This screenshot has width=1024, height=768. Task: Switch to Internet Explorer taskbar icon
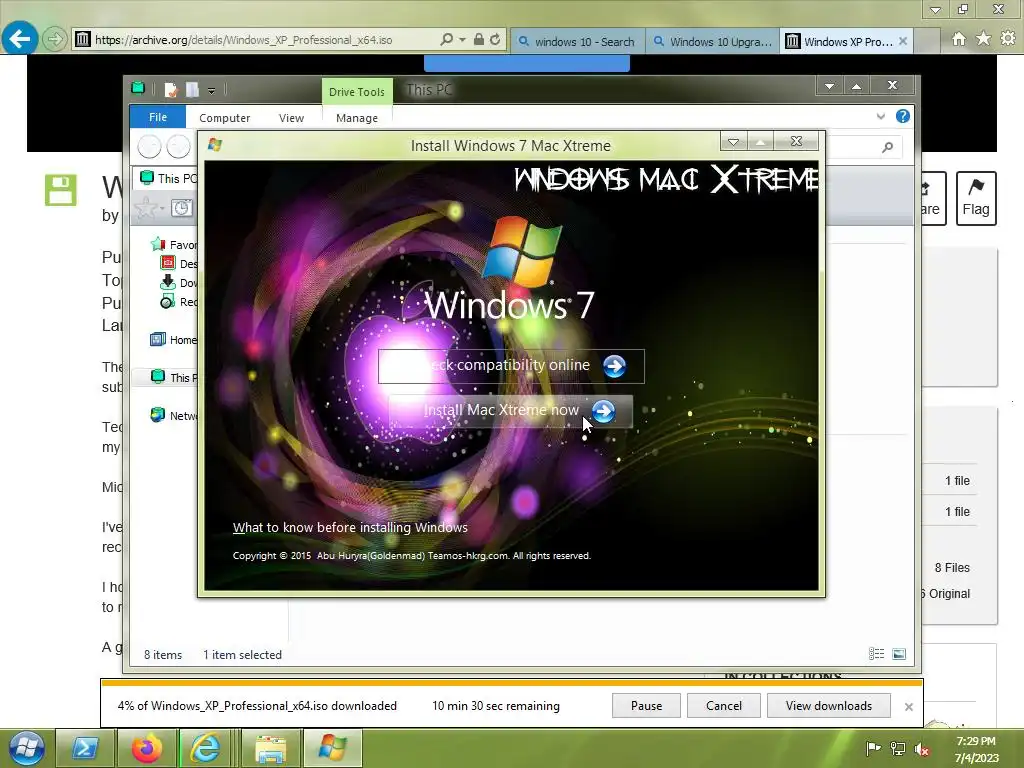click(206, 748)
